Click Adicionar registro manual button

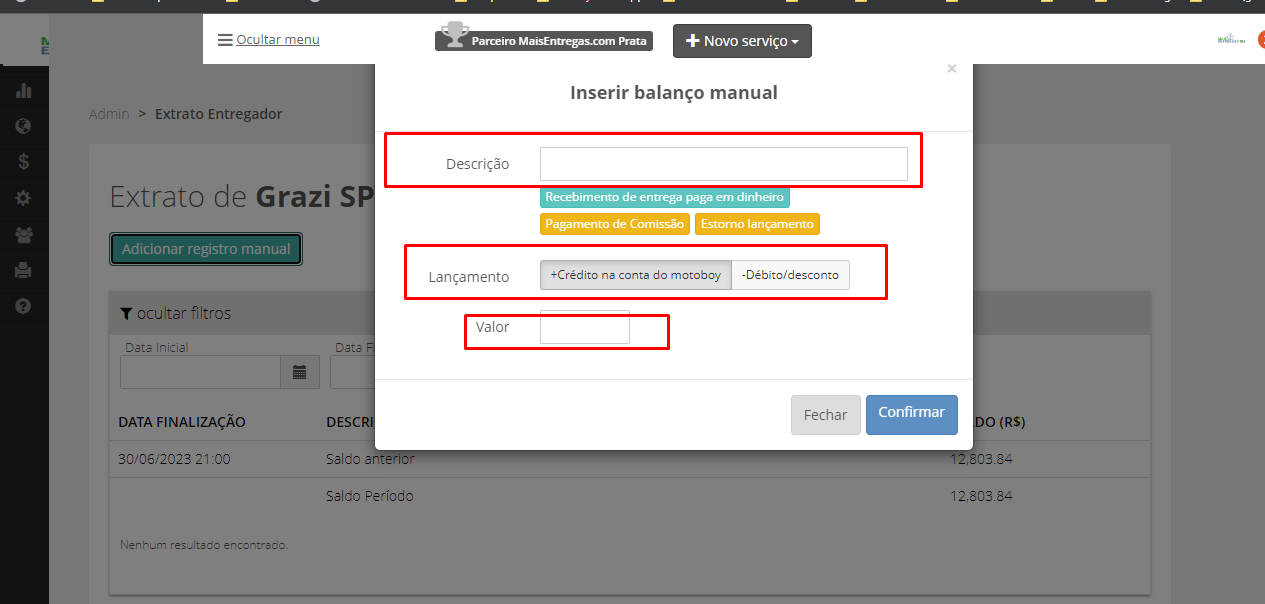click(206, 249)
